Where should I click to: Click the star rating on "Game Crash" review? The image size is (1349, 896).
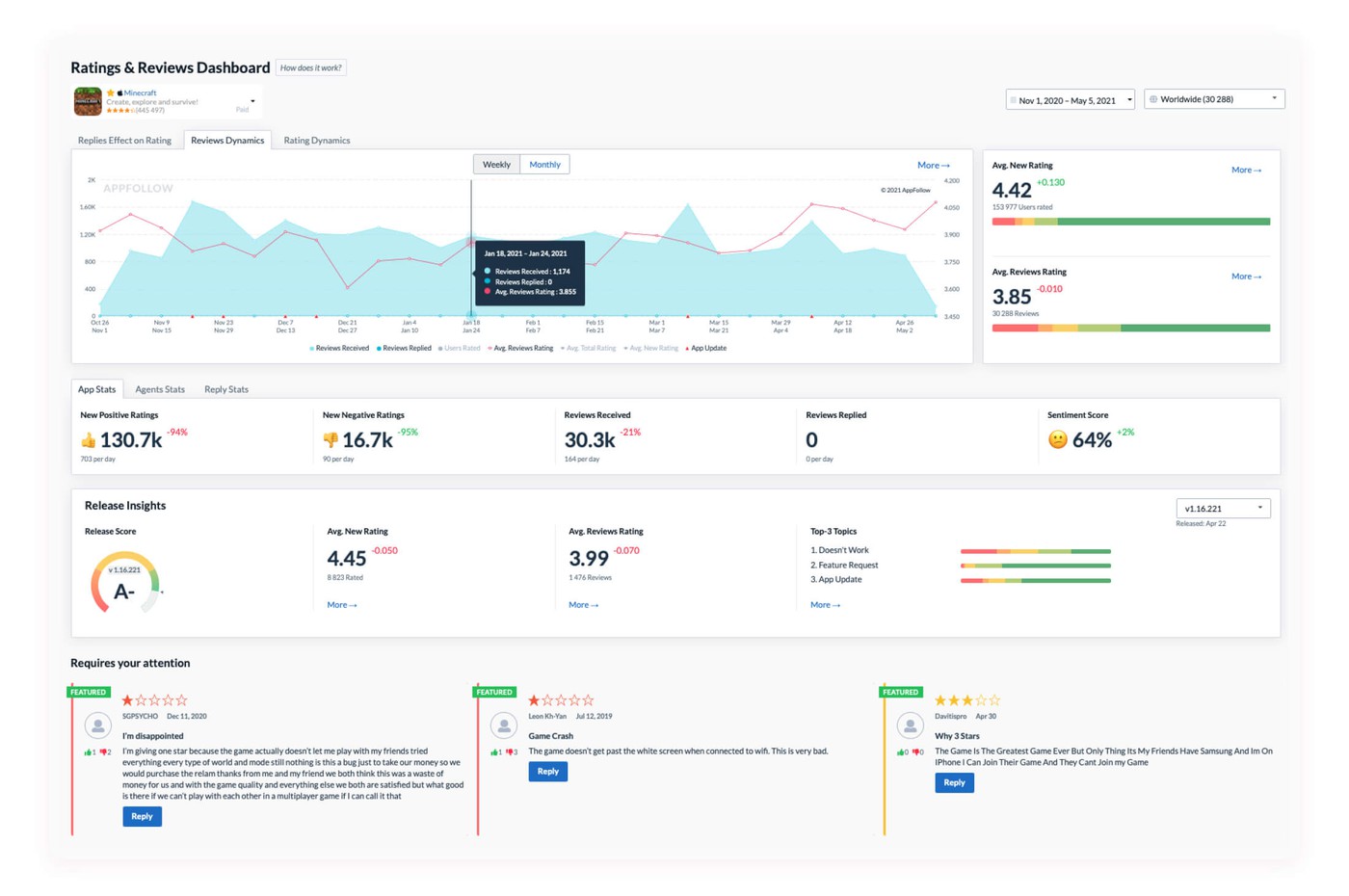click(561, 700)
